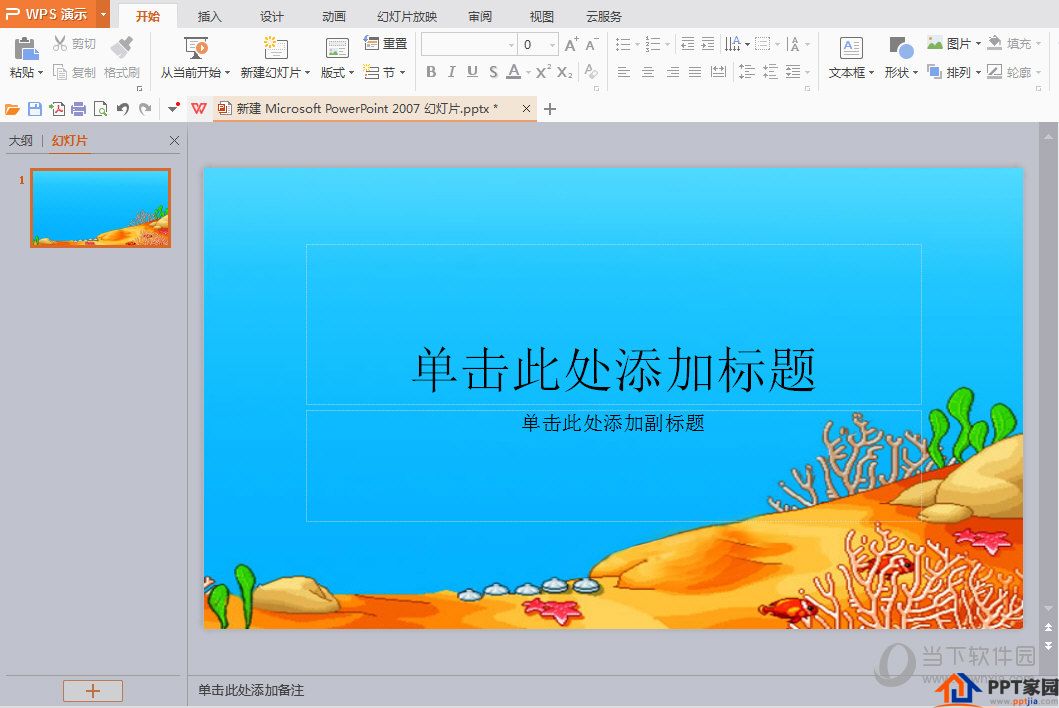Clear formatting with the eraser A icon
The width and height of the screenshot is (1059, 708).
(591, 72)
